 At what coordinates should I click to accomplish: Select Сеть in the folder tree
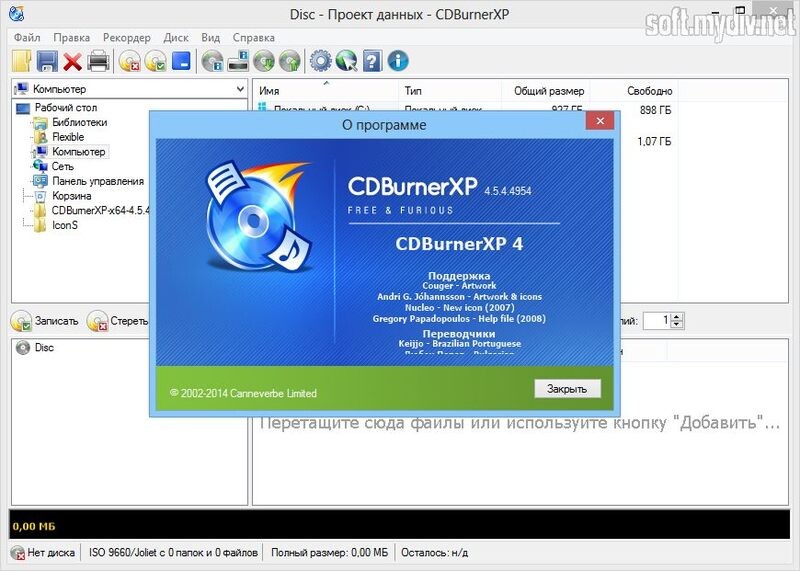62,167
